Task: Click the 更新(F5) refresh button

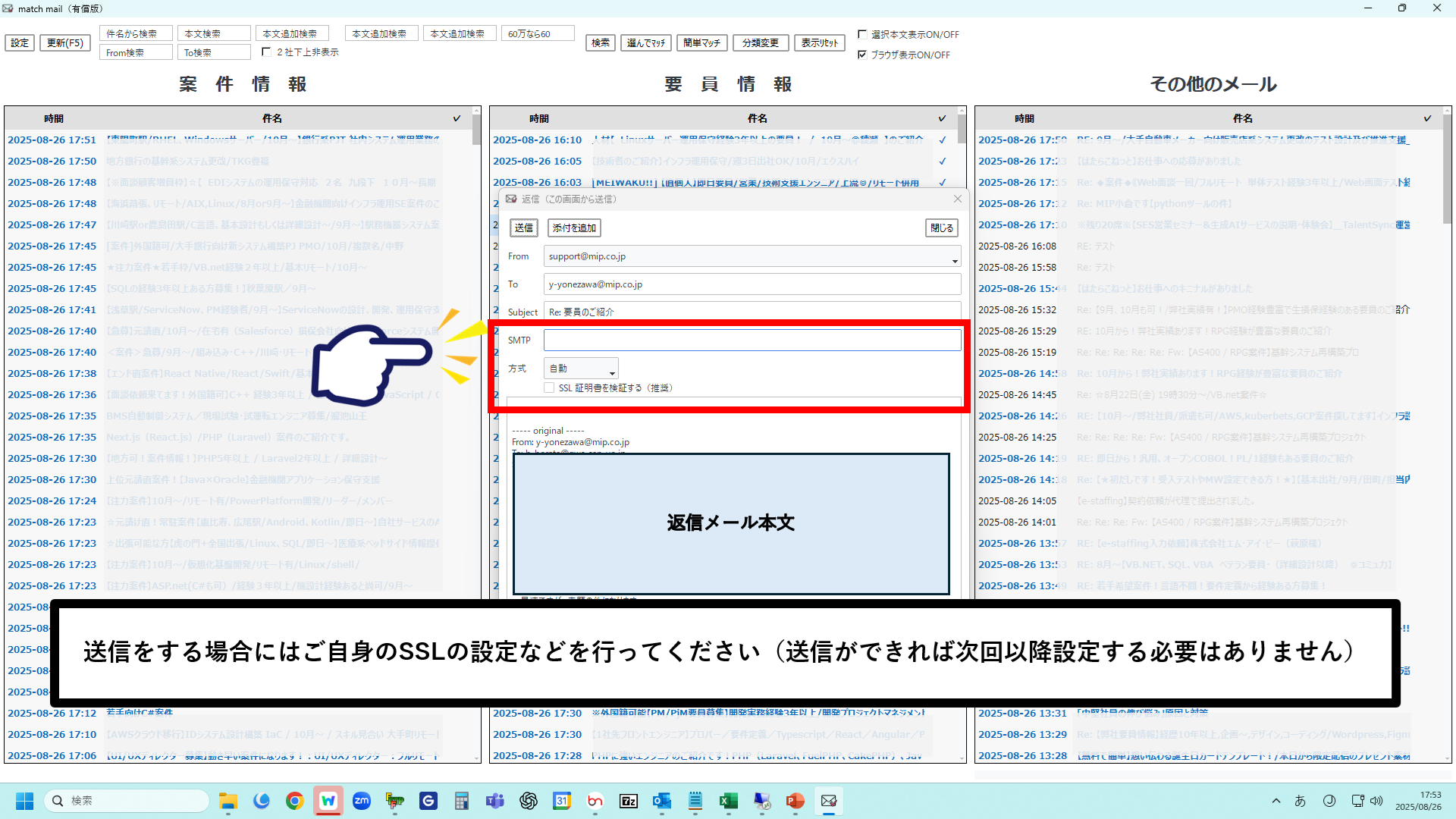Action: pyautogui.click(x=65, y=42)
